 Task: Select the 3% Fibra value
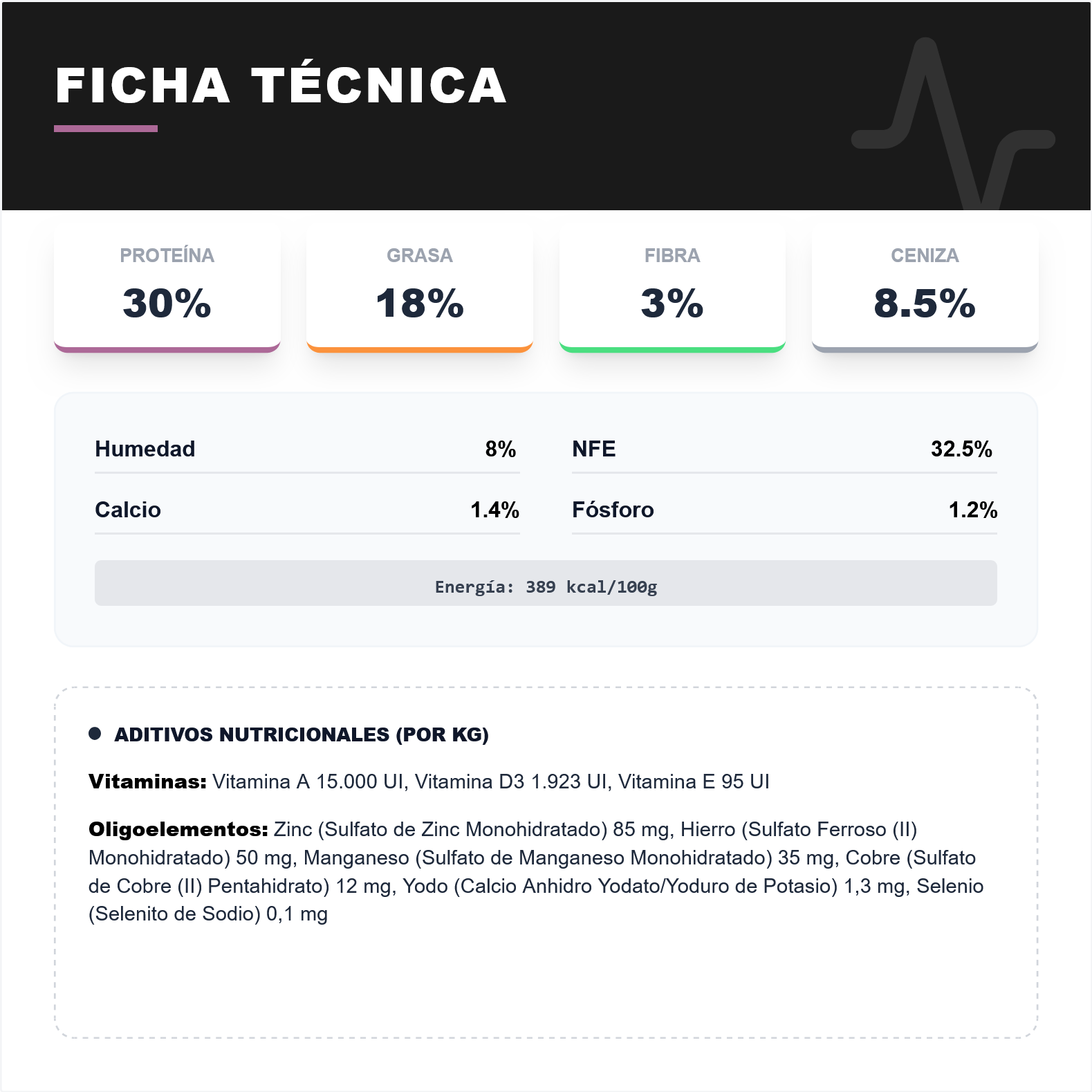pyautogui.click(x=672, y=303)
